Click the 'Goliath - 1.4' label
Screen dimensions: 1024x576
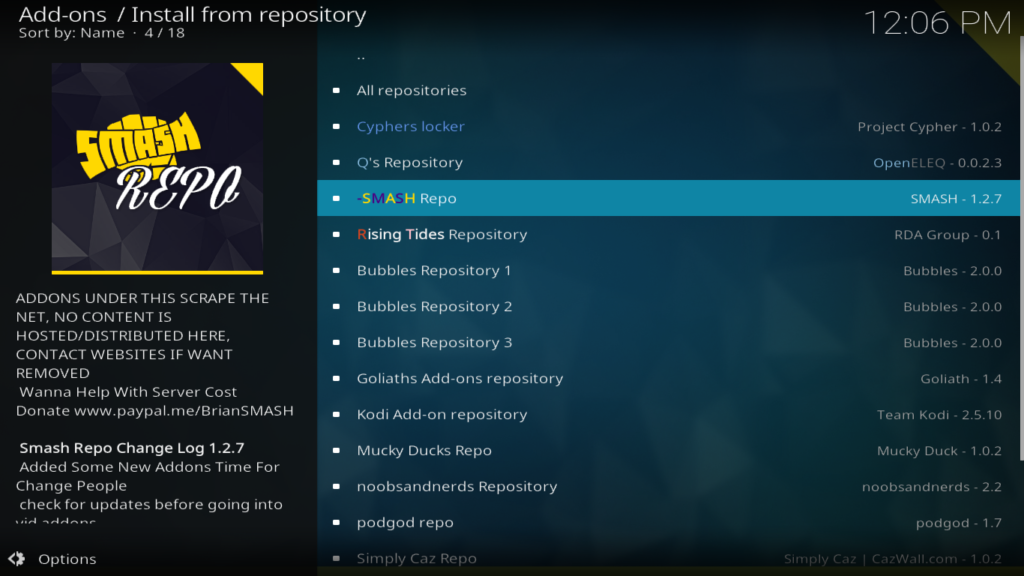(x=961, y=379)
